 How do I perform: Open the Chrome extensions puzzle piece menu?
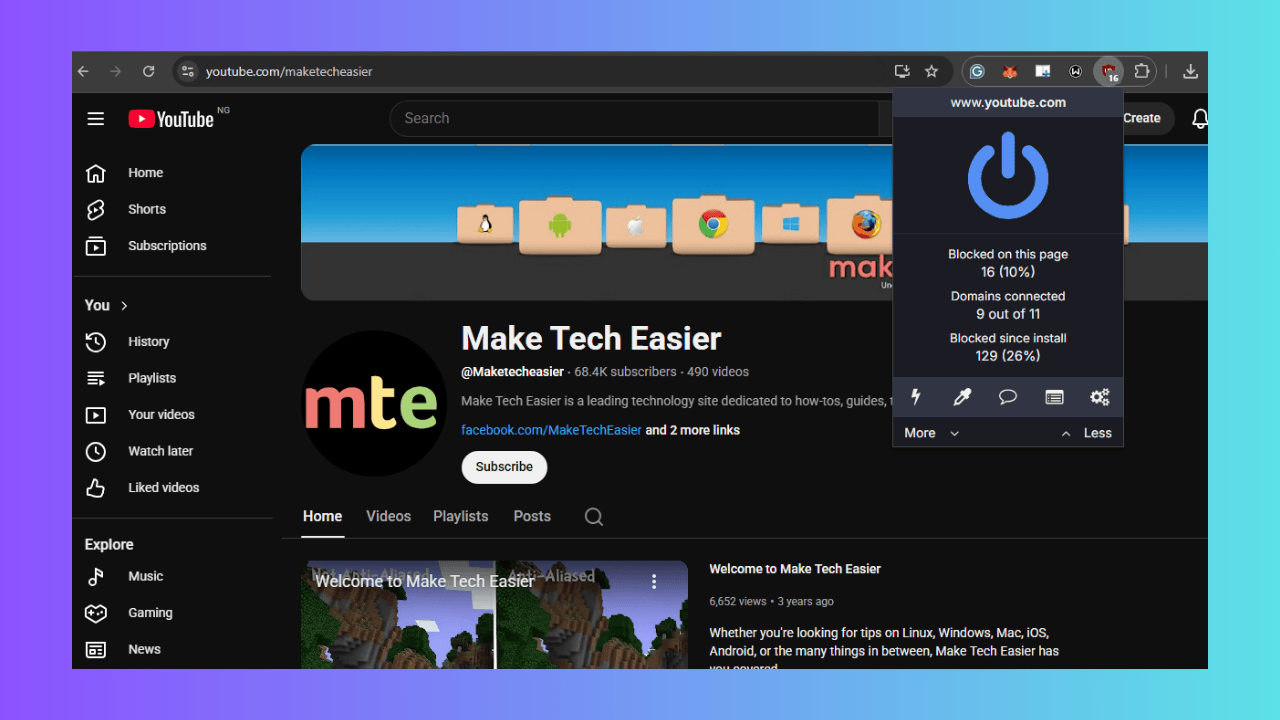[1142, 70]
